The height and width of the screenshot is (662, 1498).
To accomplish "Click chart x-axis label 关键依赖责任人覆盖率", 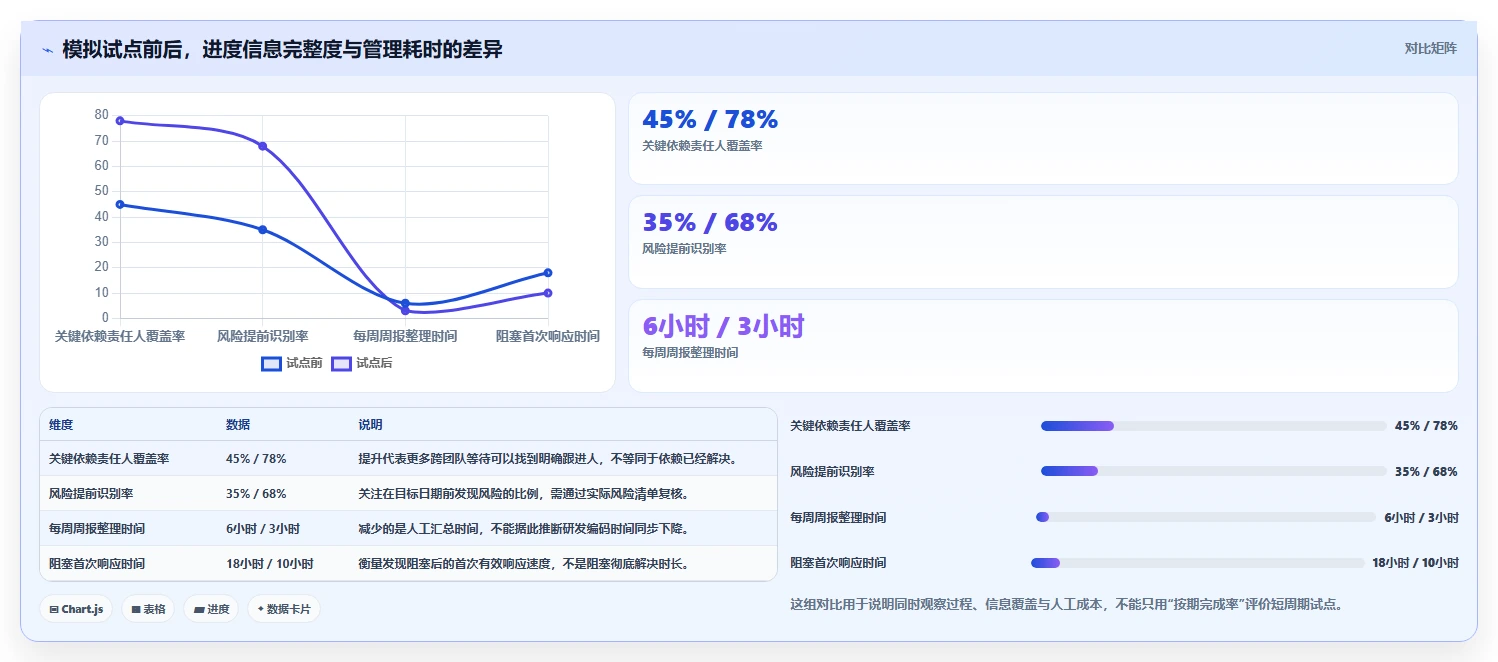I will coord(120,337).
